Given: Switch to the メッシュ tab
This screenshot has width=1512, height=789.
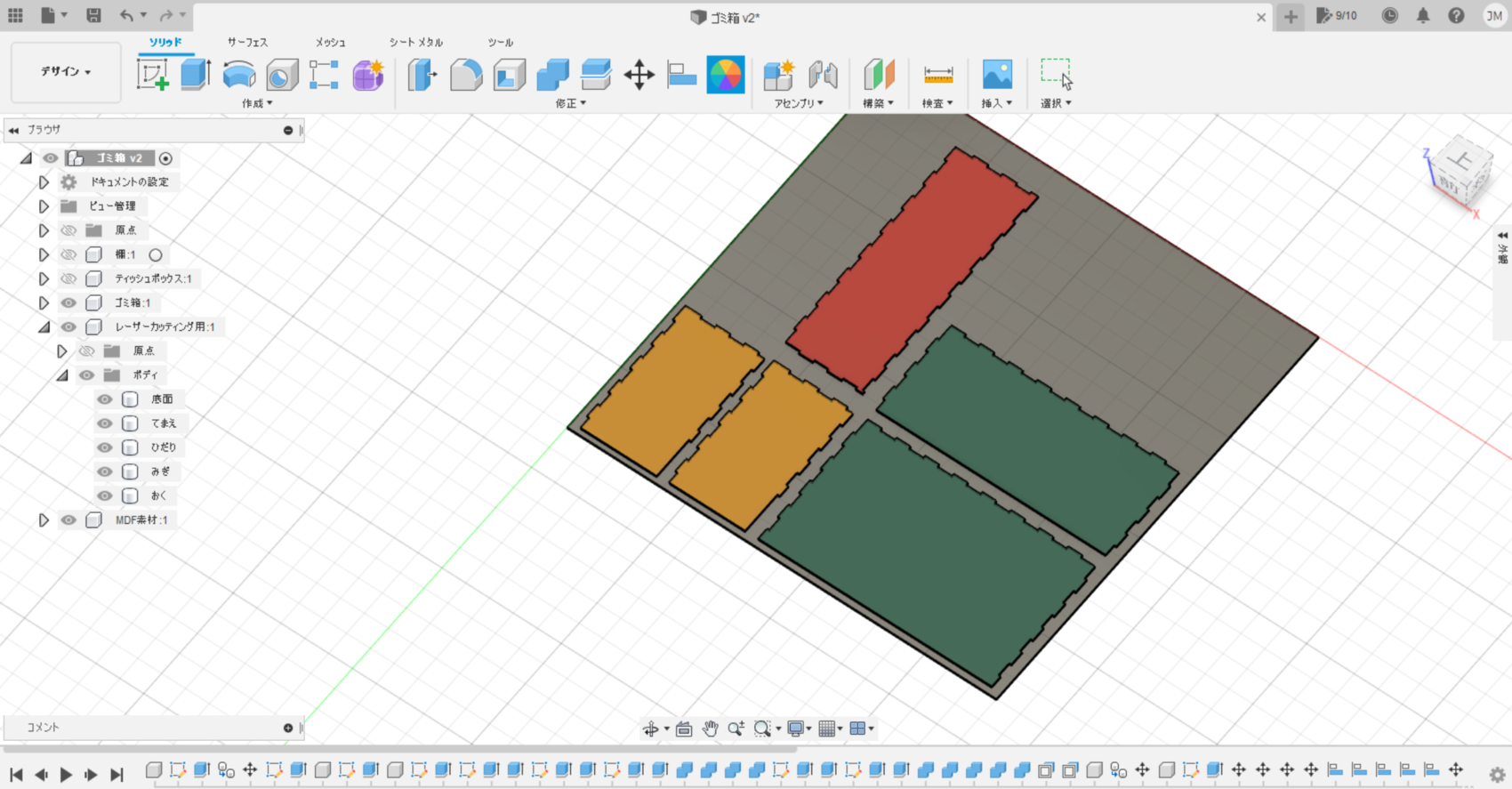Looking at the screenshot, I should point(330,42).
